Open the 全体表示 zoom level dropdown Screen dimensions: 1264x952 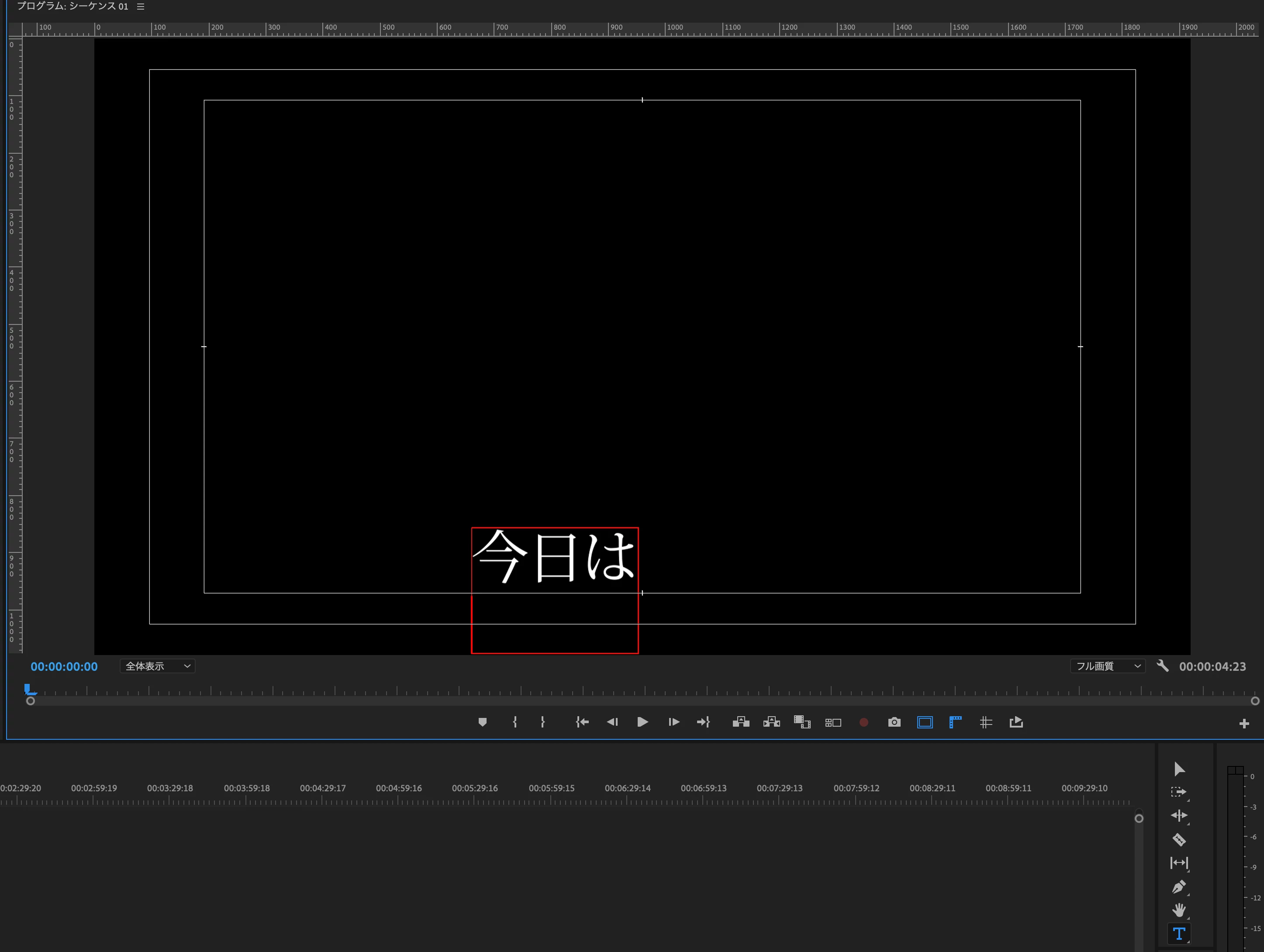157,666
